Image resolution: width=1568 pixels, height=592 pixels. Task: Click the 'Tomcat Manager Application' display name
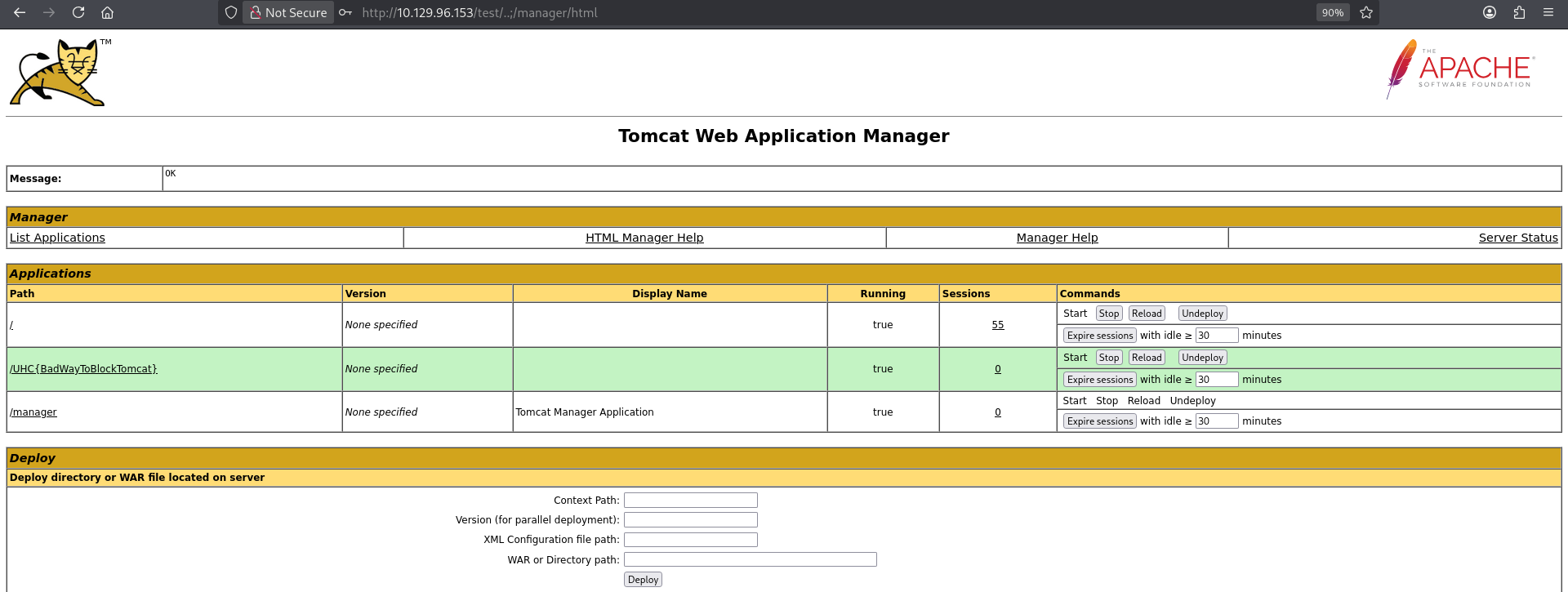tap(585, 412)
